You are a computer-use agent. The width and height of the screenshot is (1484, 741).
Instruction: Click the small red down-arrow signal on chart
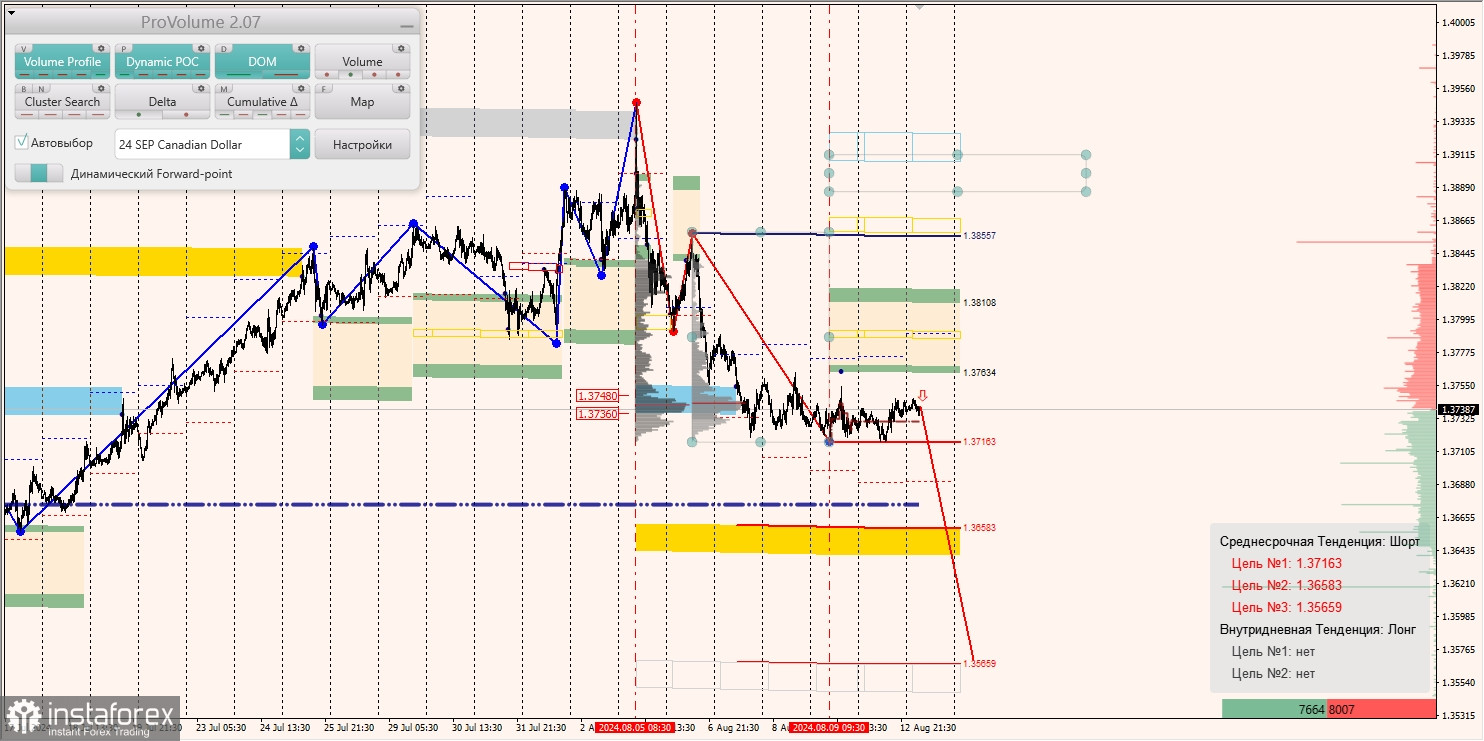coord(922,396)
